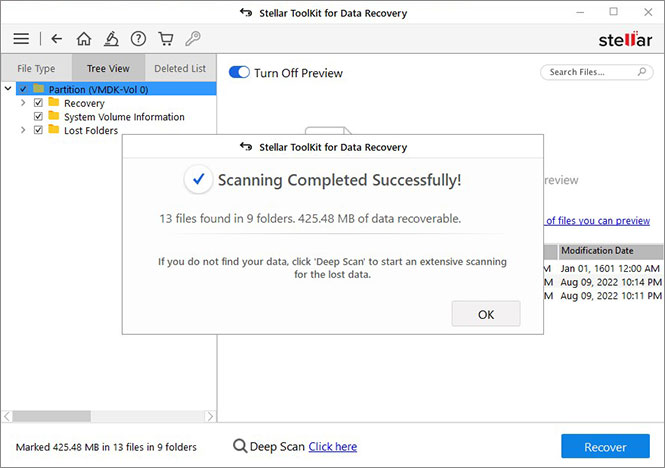This screenshot has height=468, width=665.
Task: Uncheck the System Volume Information checkbox
Action: 38,116
